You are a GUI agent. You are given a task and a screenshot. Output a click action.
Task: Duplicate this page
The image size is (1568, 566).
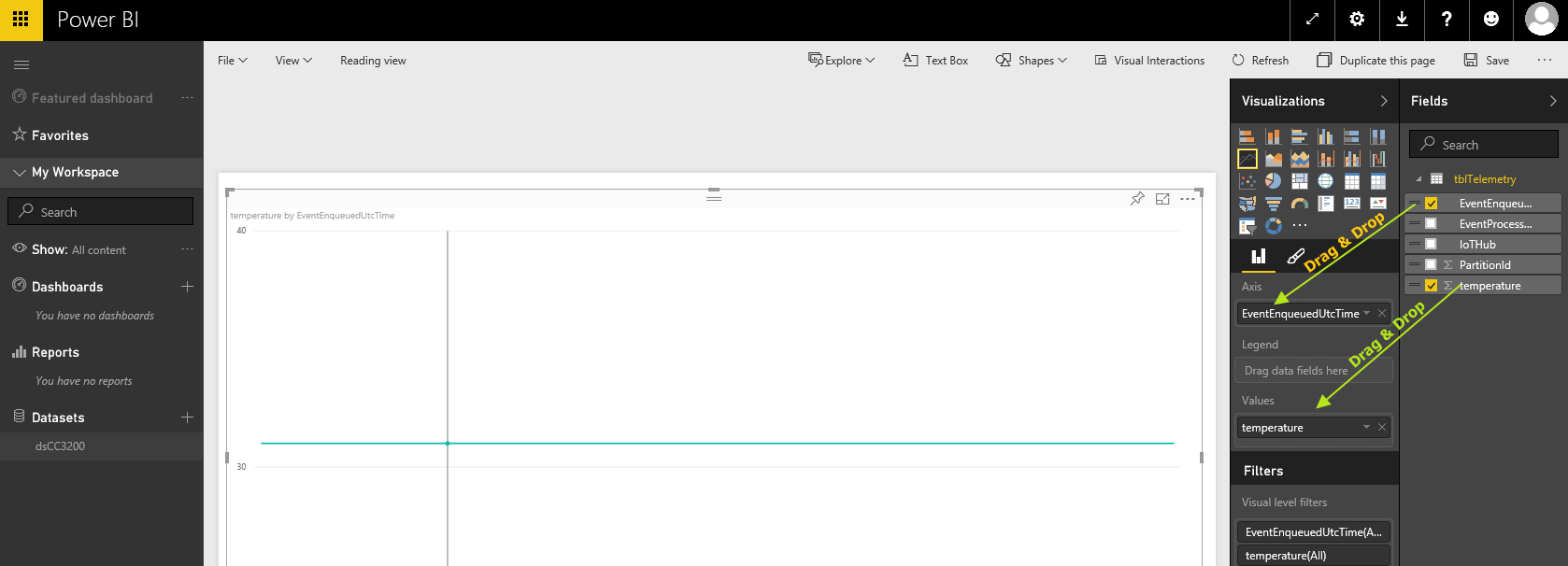tap(1376, 61)
